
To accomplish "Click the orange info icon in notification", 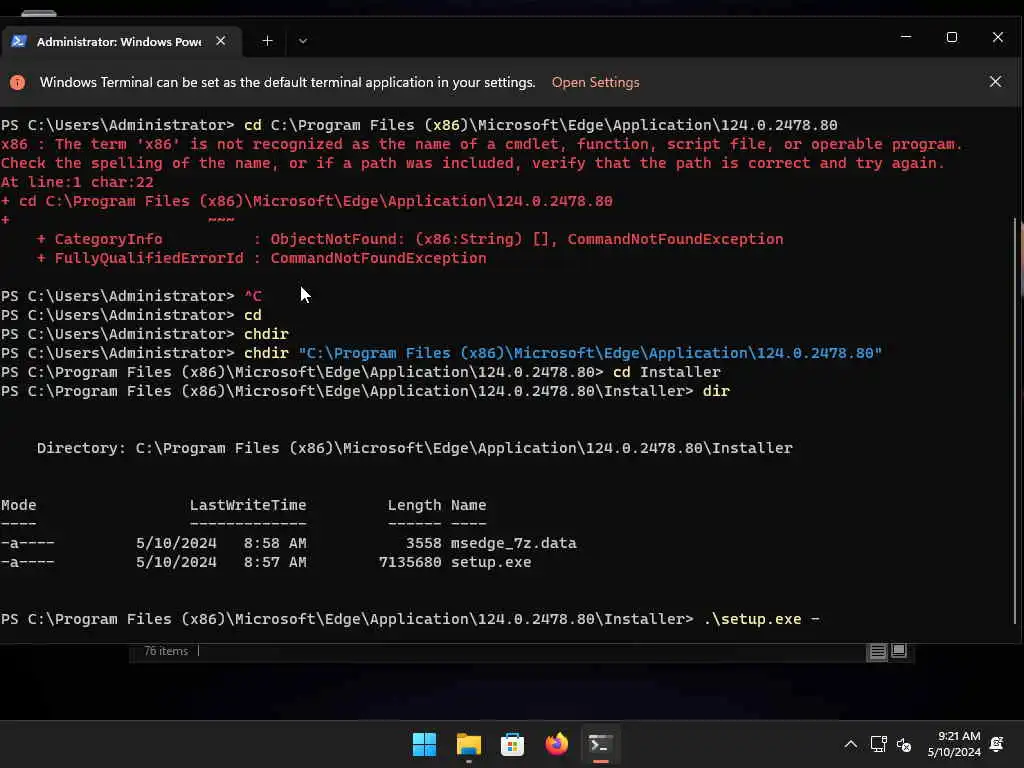I will (x=18, y=82).
